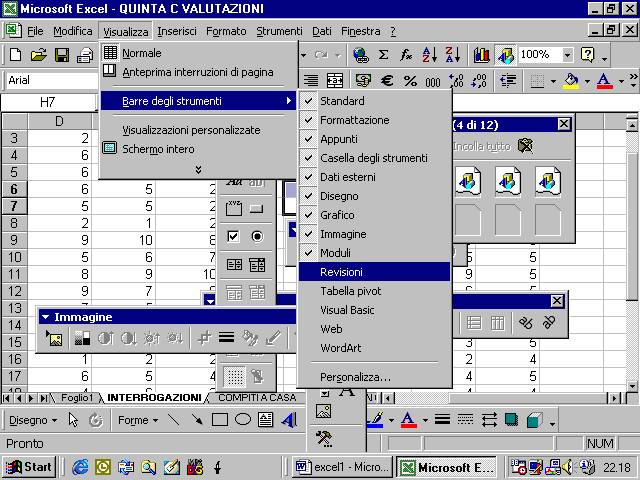Uncheck the Formattazione toolbar entry
Screen dimensions: 640x480
(375, 120)
